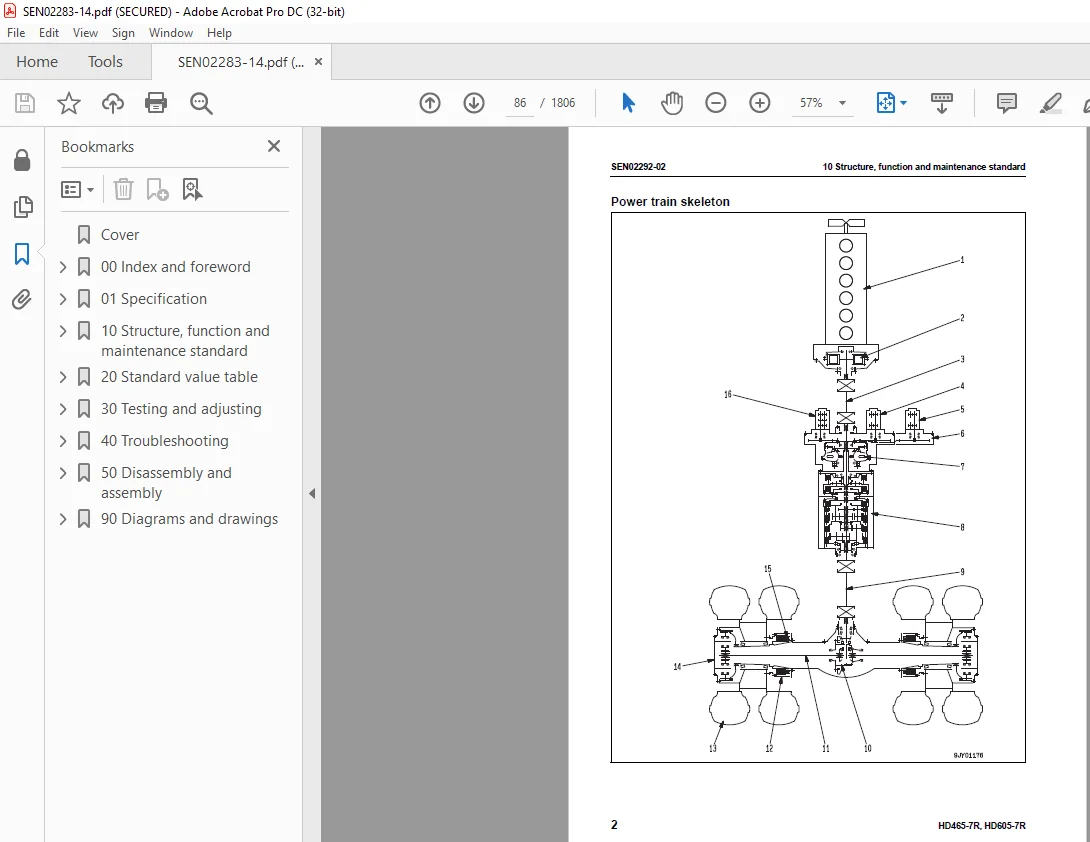Expand the 40 Troubleshooting bookmark
Viewport: 1090px width, 842px height.
click(x=63, y=441)
